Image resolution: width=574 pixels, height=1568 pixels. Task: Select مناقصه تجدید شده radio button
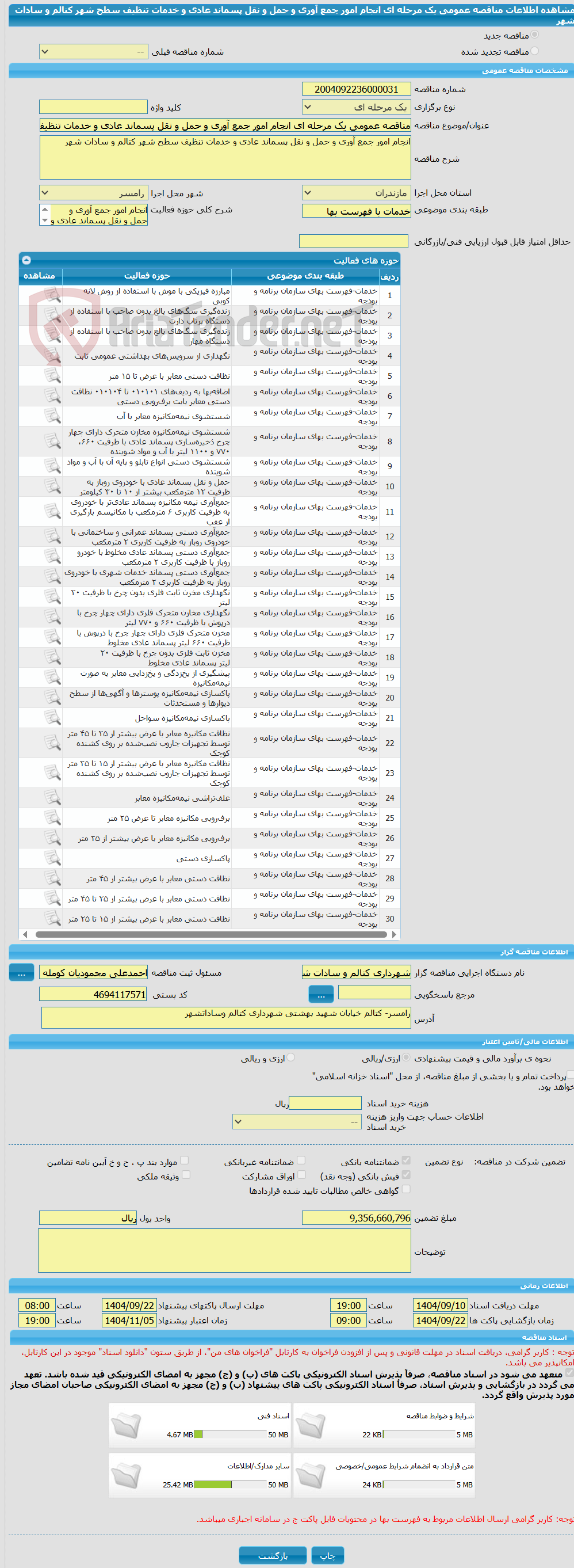534,51
